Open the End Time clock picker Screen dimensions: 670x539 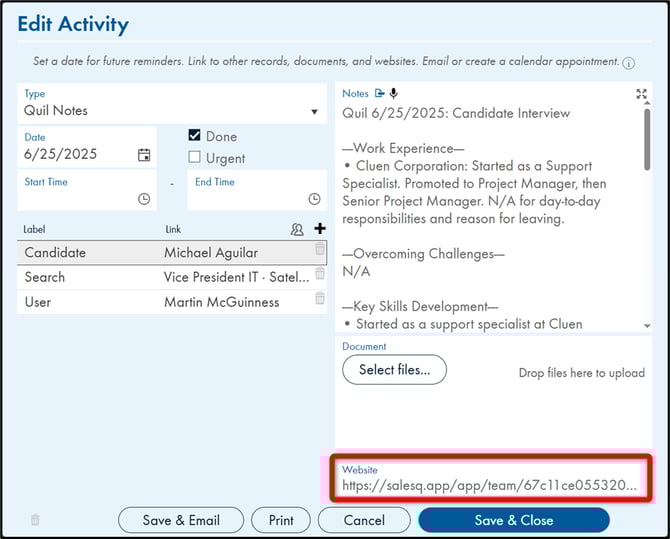click(314, 199)
